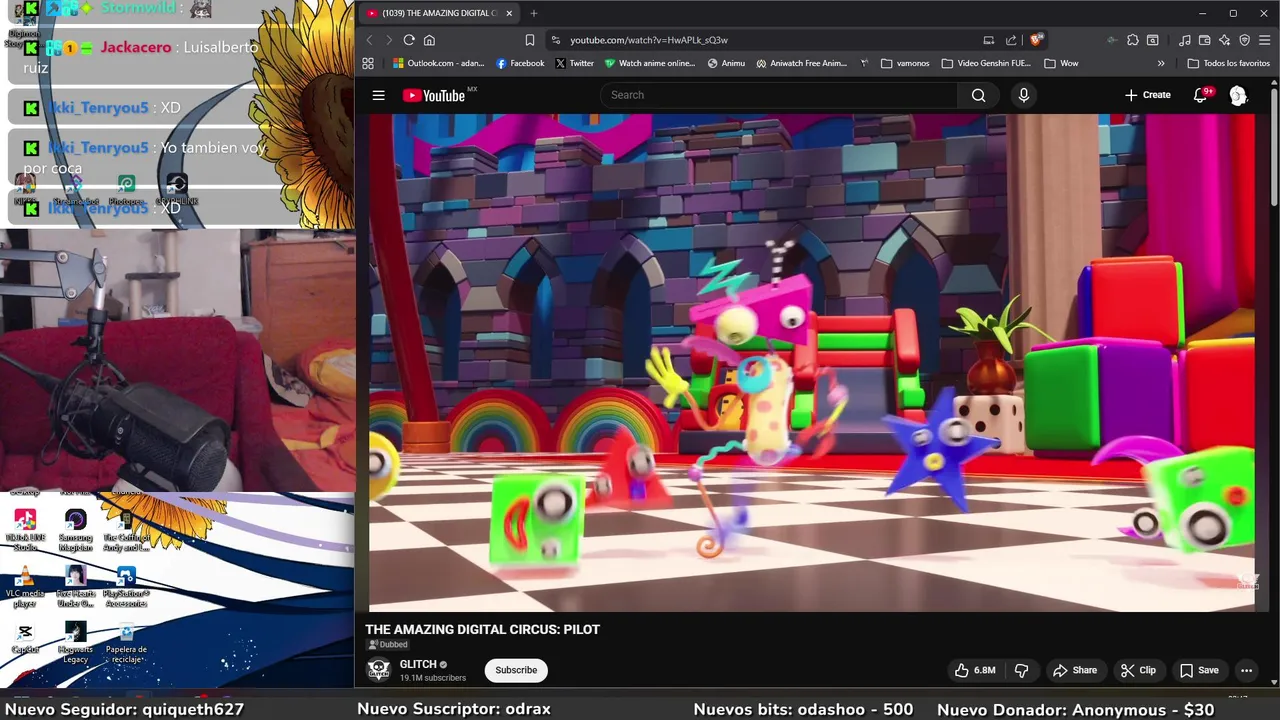Open a new browser tab with plus
This screenshot has width=1280, height=720.
point(534,13)
